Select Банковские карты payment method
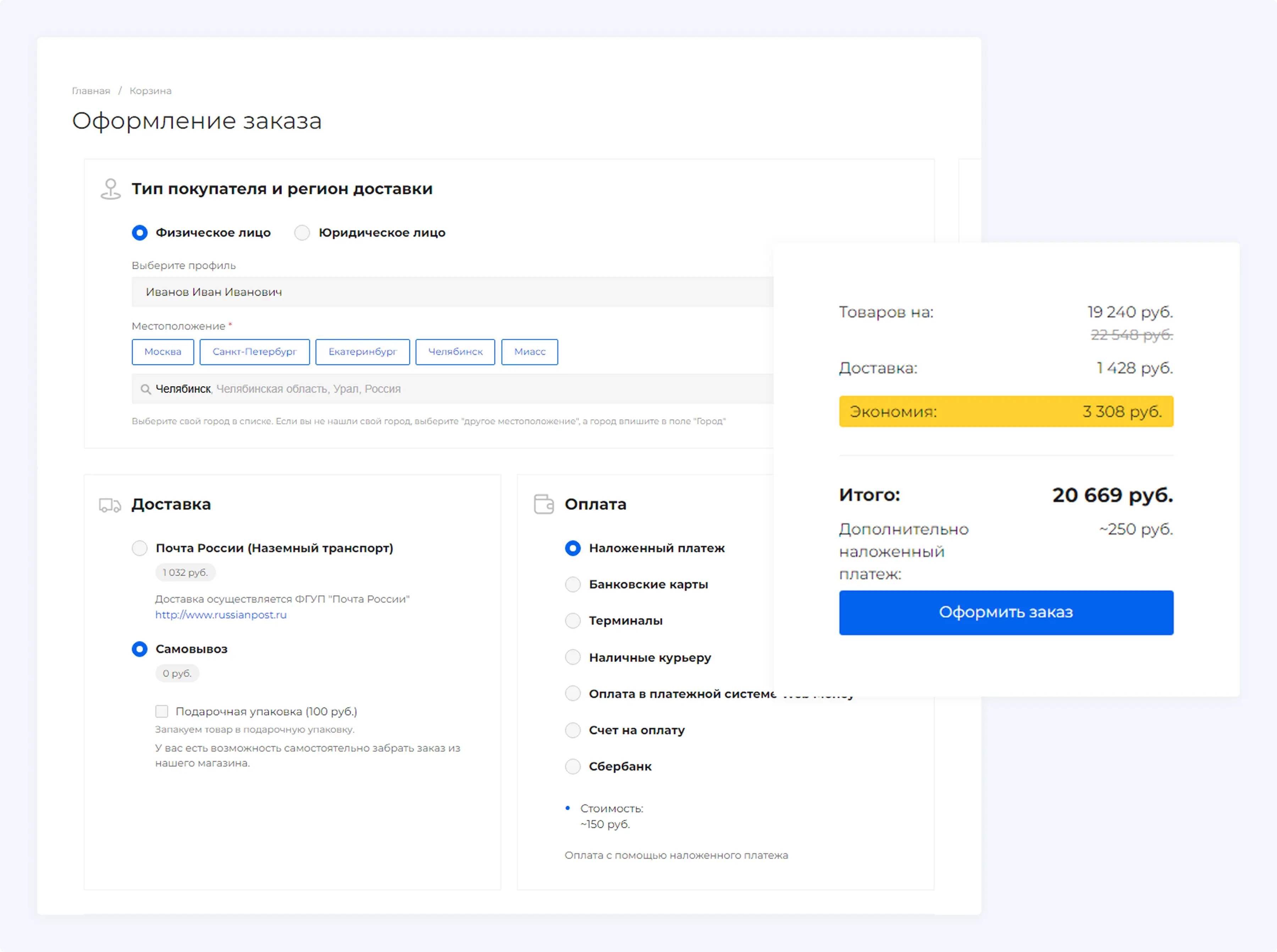1277x952 pixels. click(573, 584)
